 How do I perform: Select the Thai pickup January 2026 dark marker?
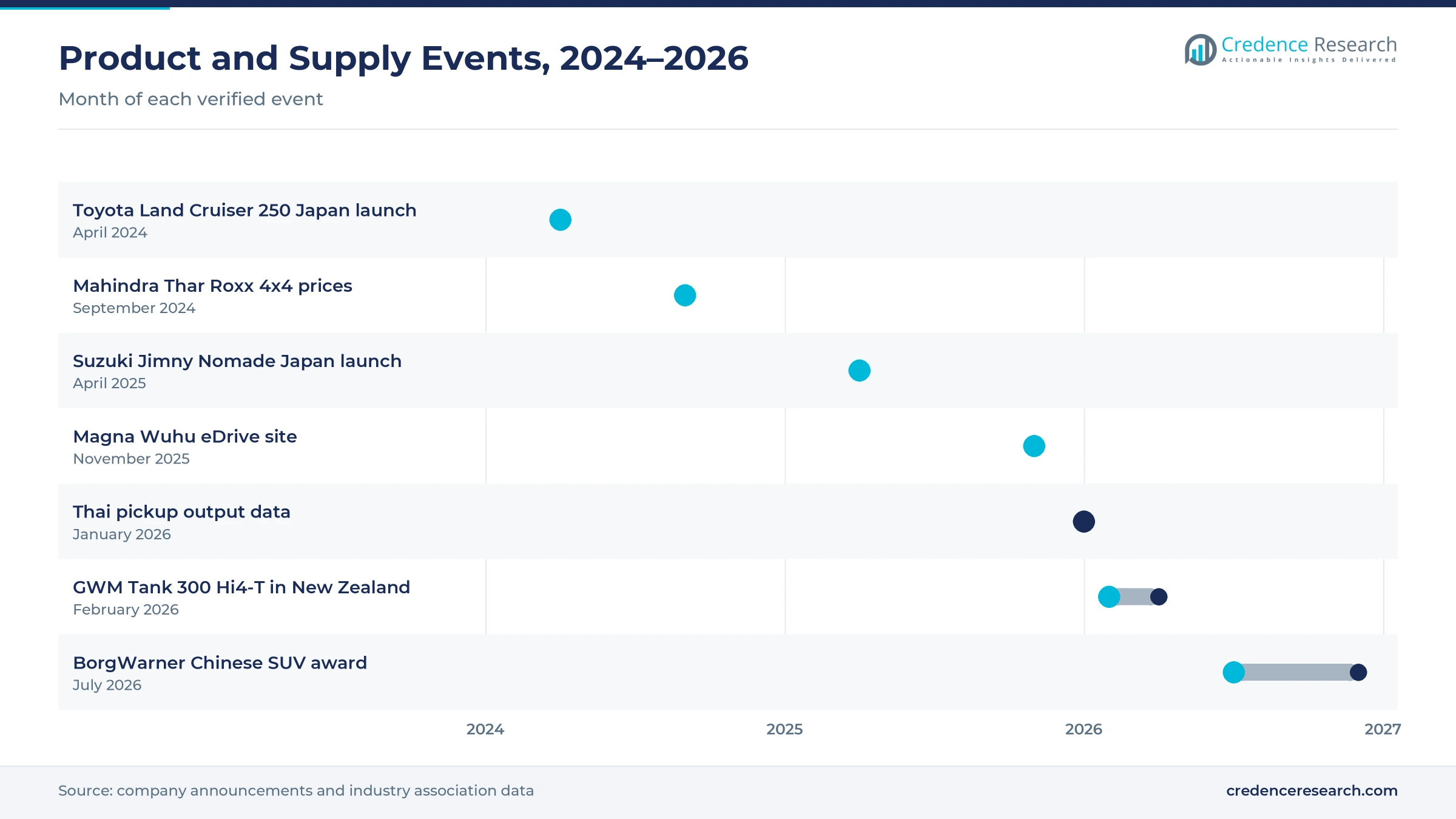click(x=1084, y=522)
